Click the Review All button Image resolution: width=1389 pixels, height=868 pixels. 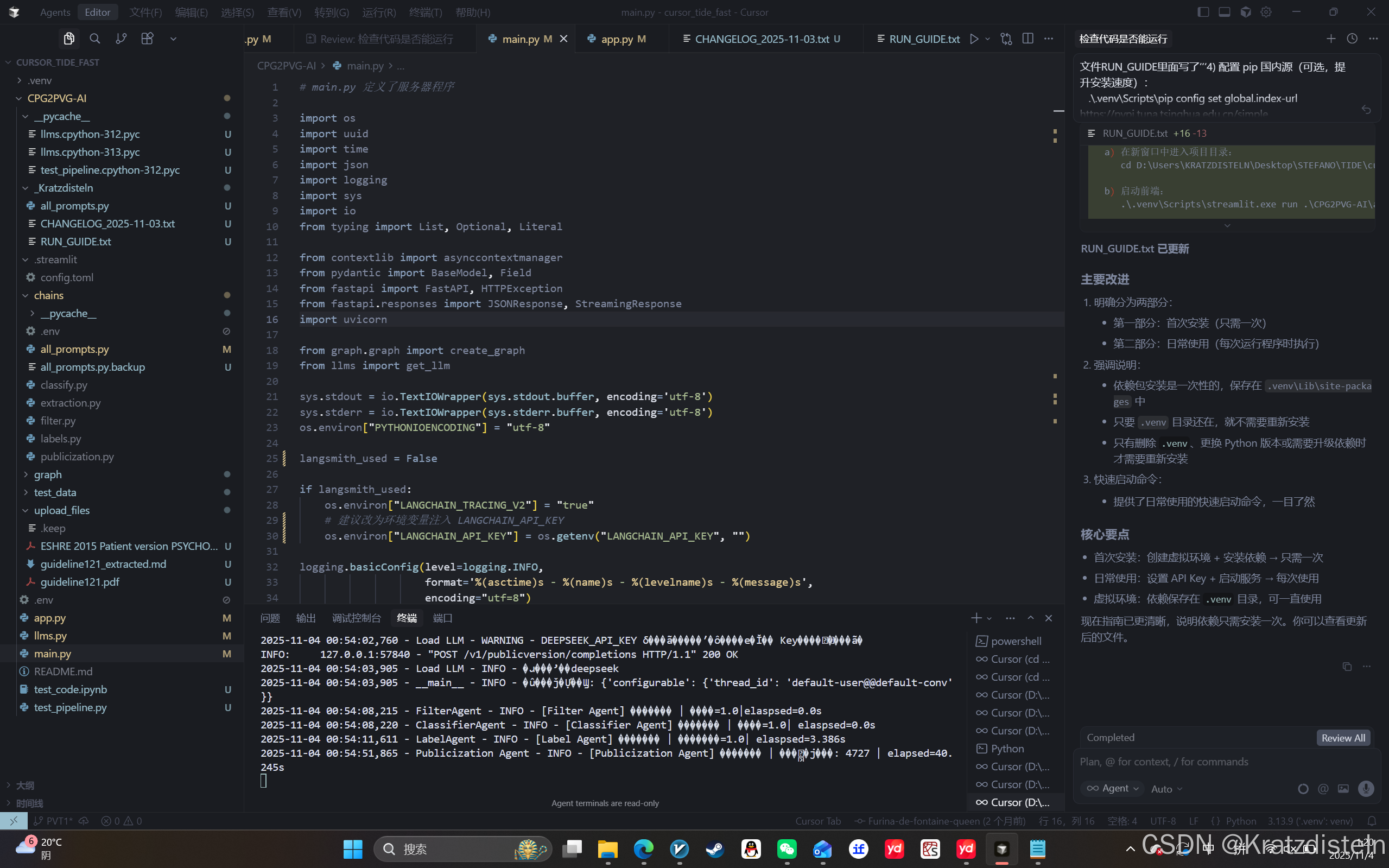[1343, 738]
